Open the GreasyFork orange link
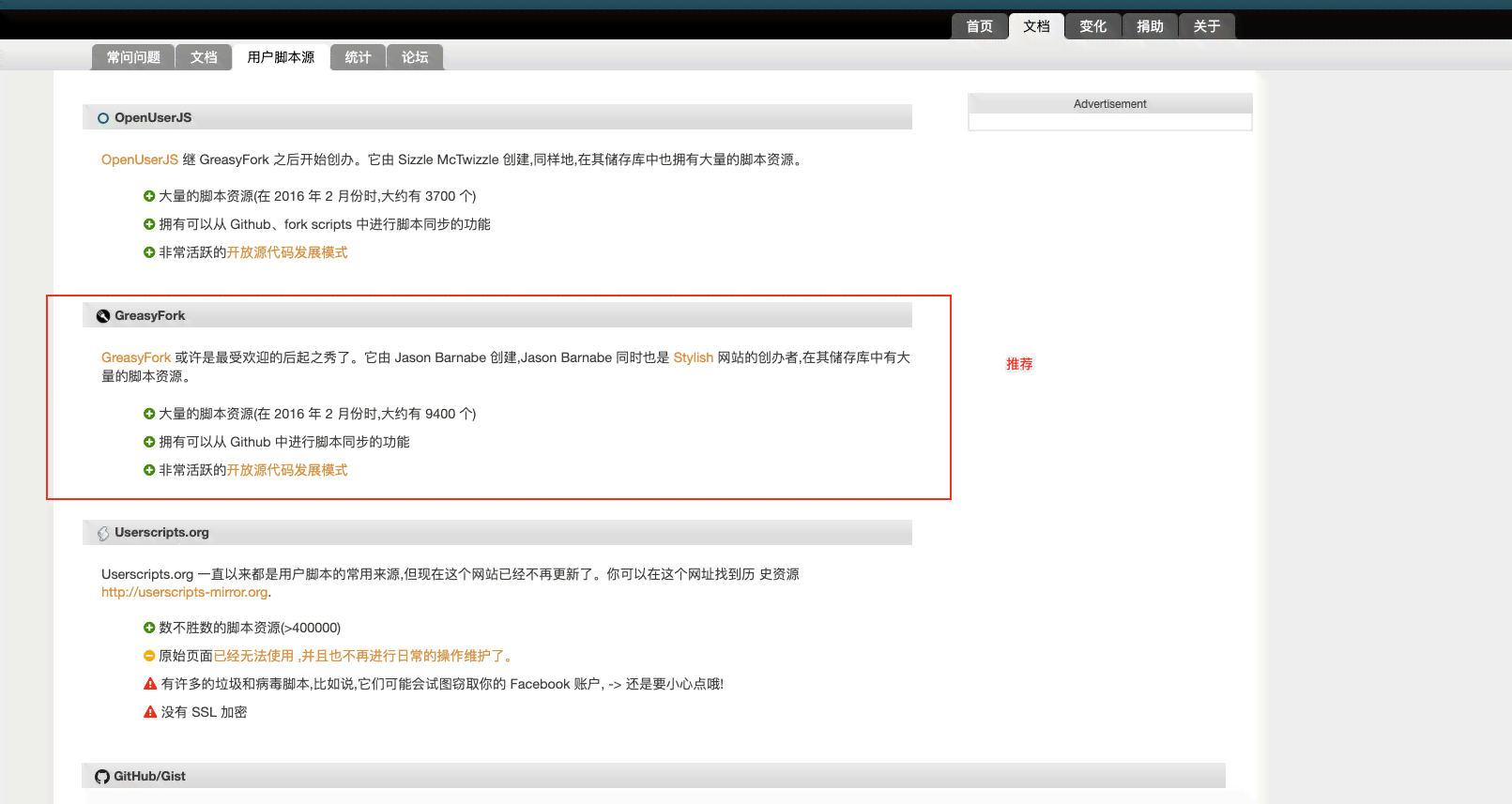1512x804 pixels. click(x=136, y=357)
